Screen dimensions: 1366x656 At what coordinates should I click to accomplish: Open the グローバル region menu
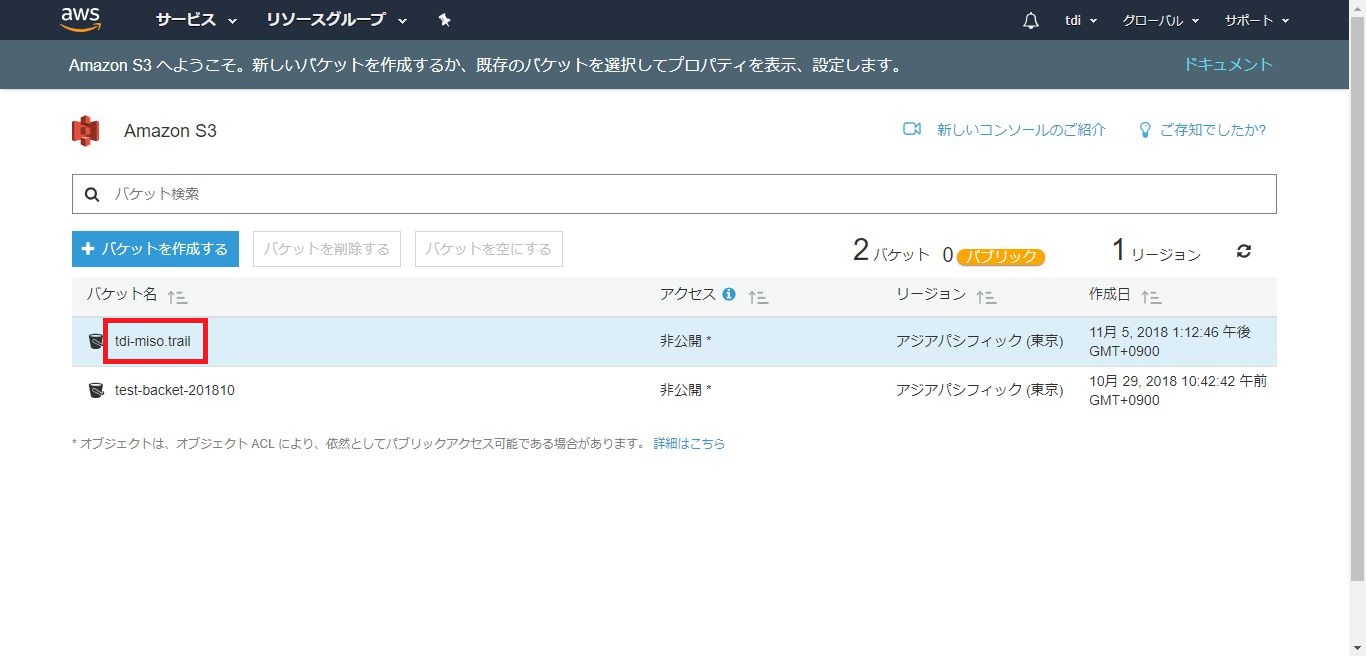pyautogui.click(x=1160, y=20)
